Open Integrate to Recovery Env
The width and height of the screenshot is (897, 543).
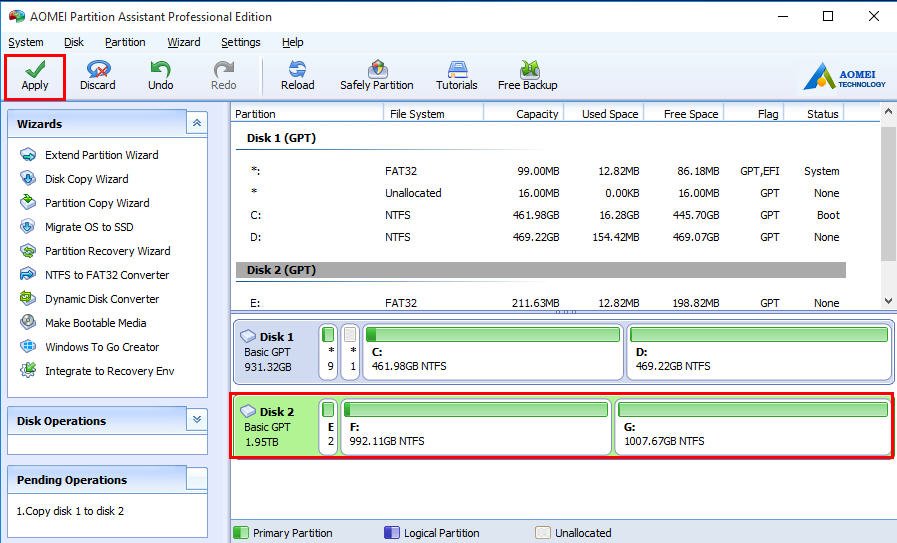(109, 371)
